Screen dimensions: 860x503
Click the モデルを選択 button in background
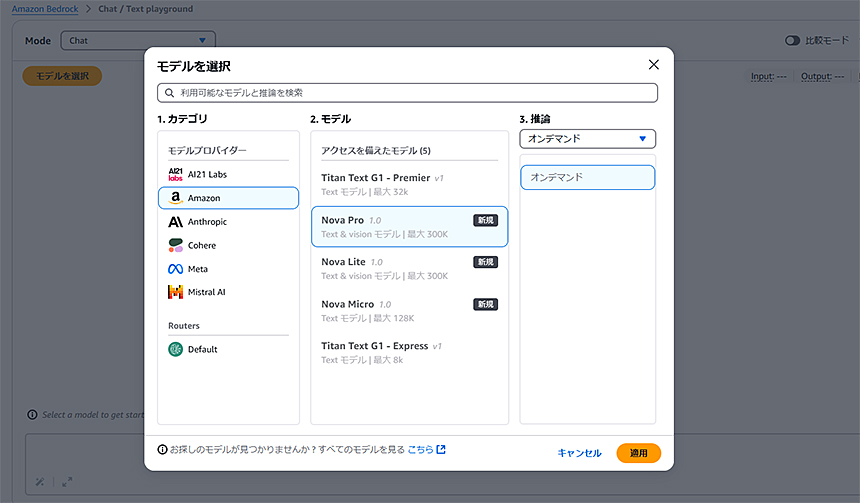click(62, 76)
